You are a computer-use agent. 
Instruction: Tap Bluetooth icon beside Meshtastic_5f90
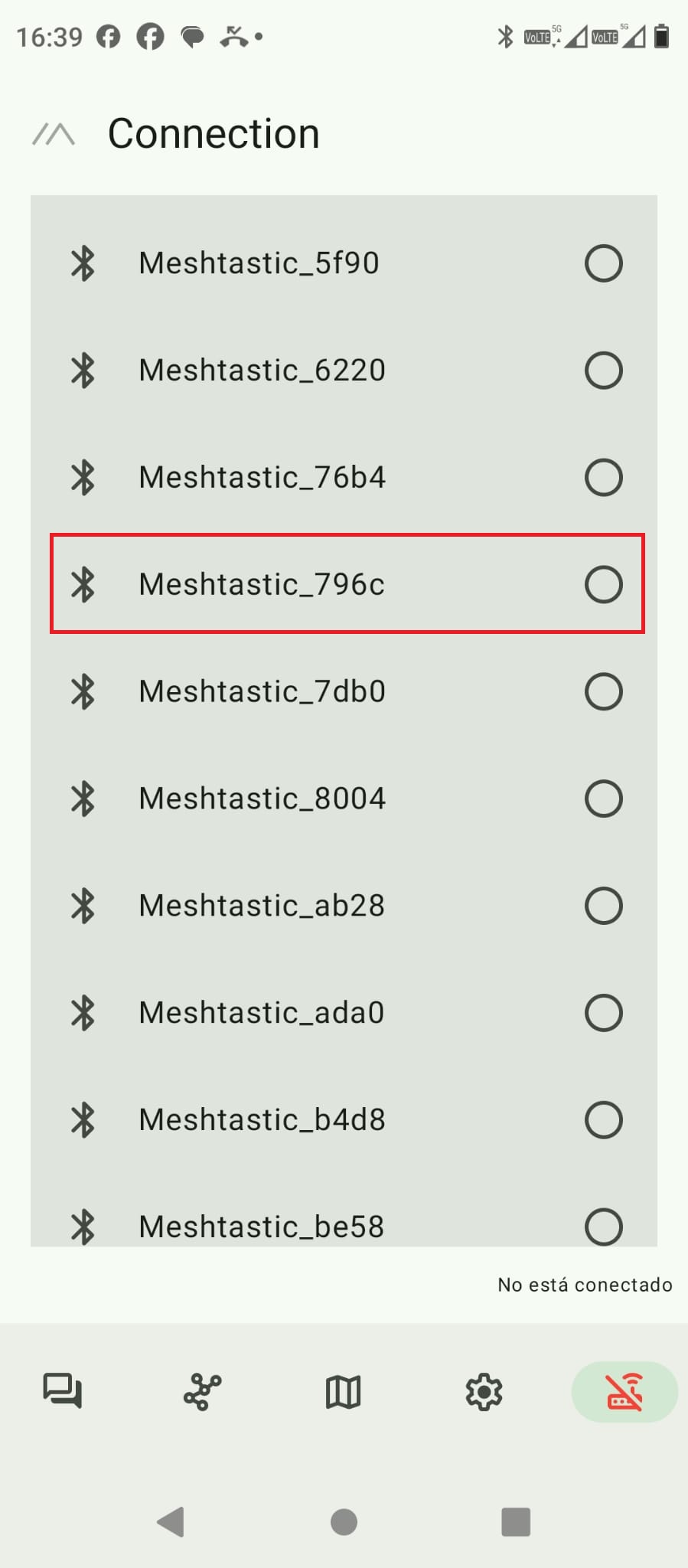83,263
